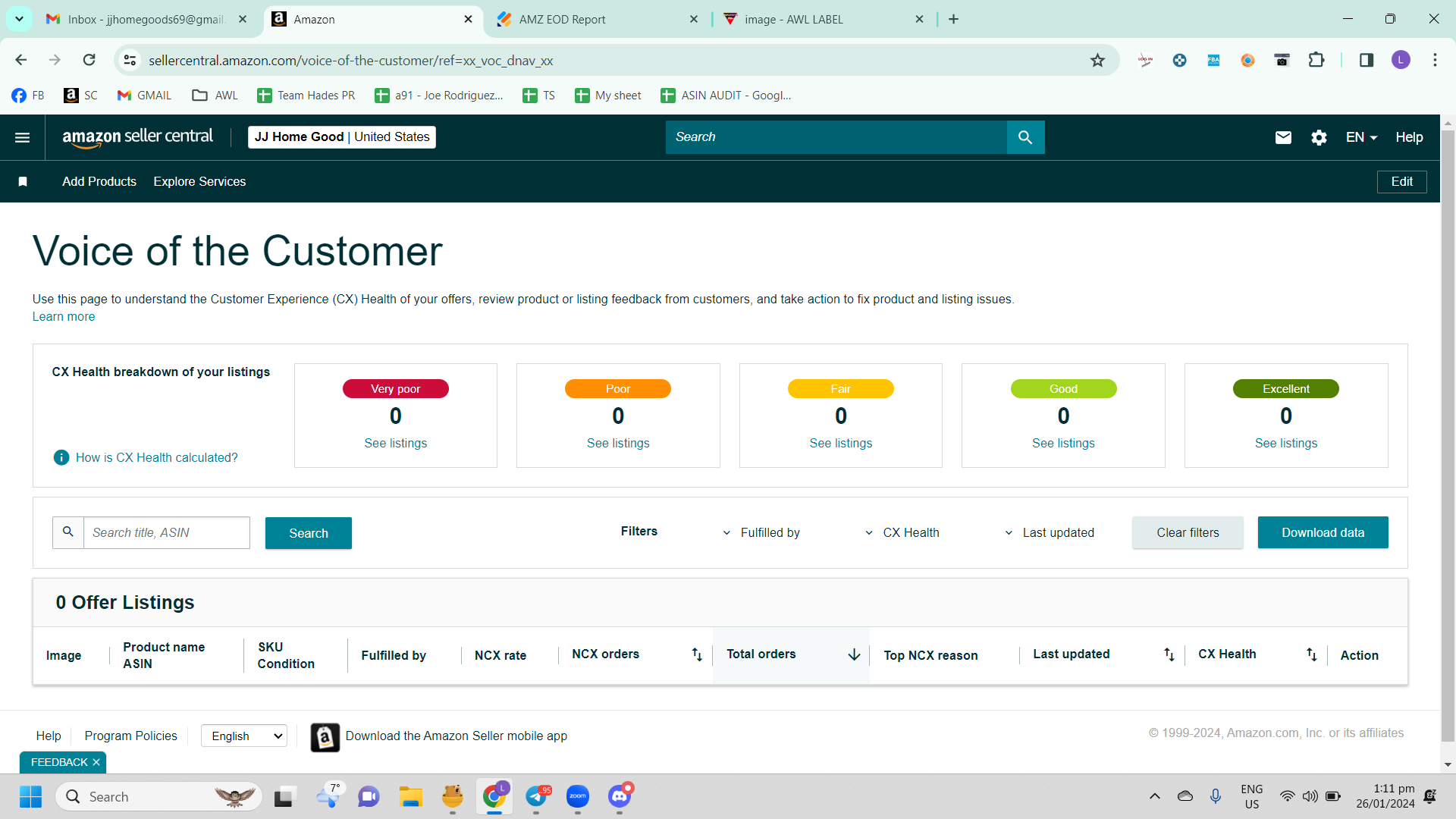Switch to the AMZ EOD Report tab
This screenshot has height=819, width=1456.
(597, 20)
